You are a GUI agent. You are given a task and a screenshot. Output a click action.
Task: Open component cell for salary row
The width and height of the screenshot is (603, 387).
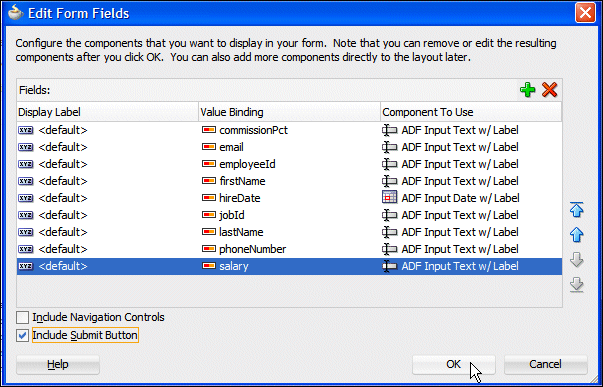tap(471, 266)
